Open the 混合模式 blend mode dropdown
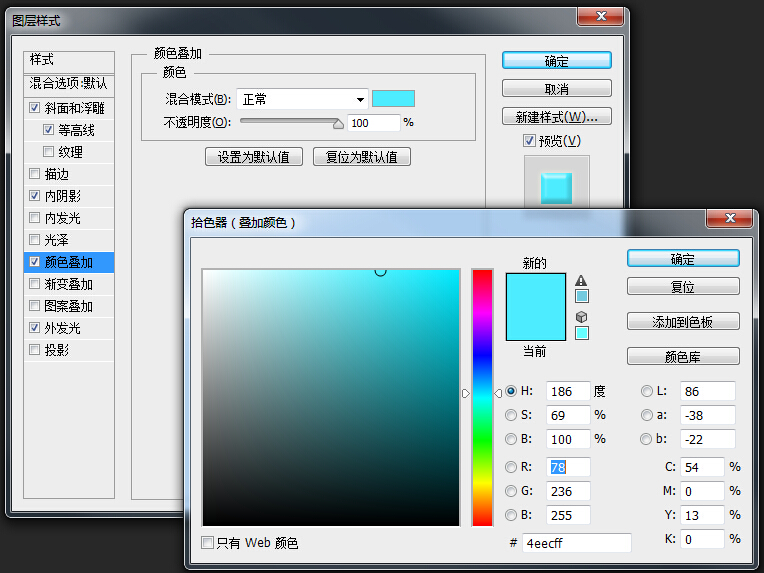Viewport: 764px width, 573px height. click(x=303, y=99)
